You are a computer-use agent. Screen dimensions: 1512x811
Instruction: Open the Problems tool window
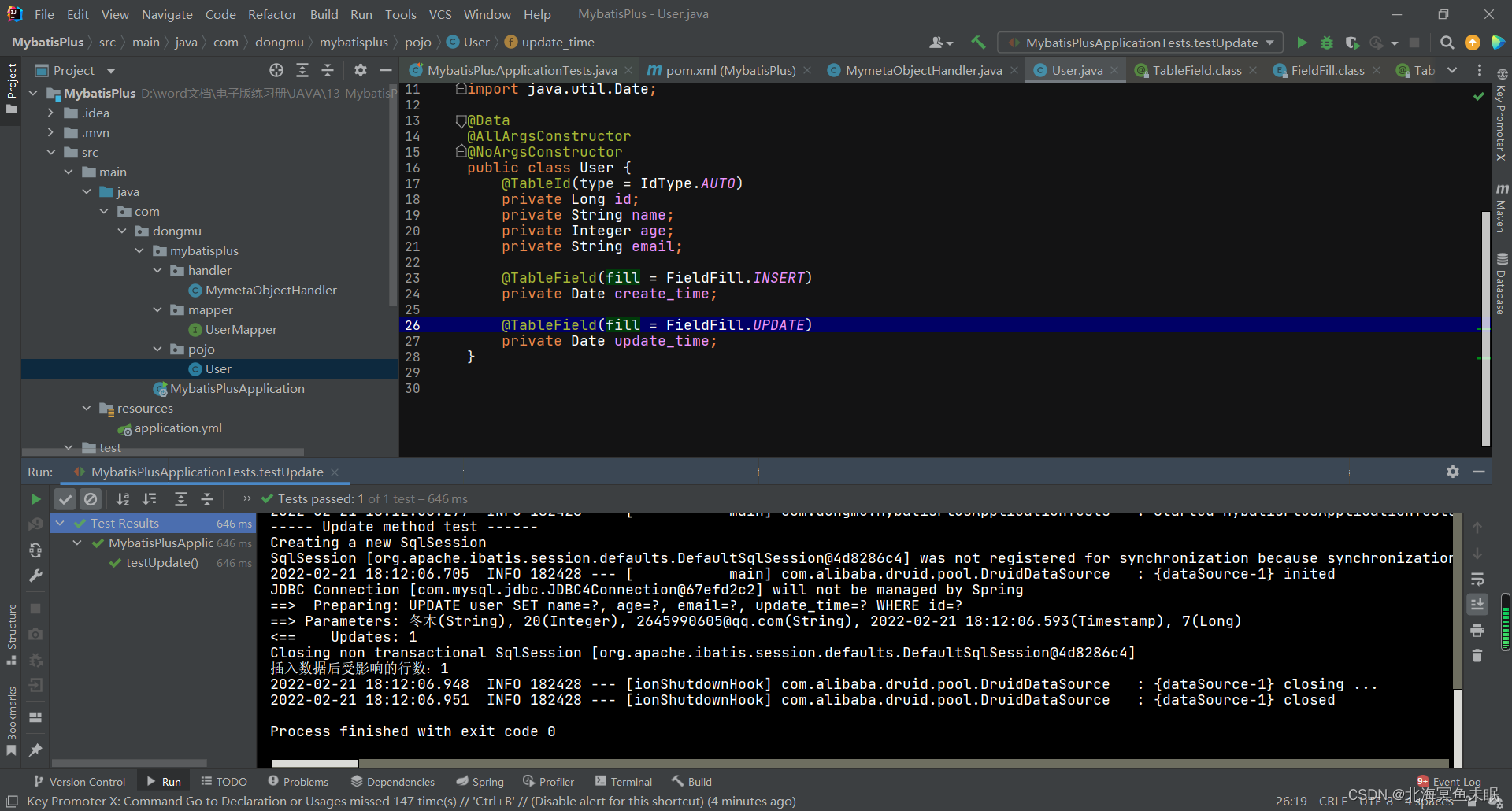tap(298, 781)
